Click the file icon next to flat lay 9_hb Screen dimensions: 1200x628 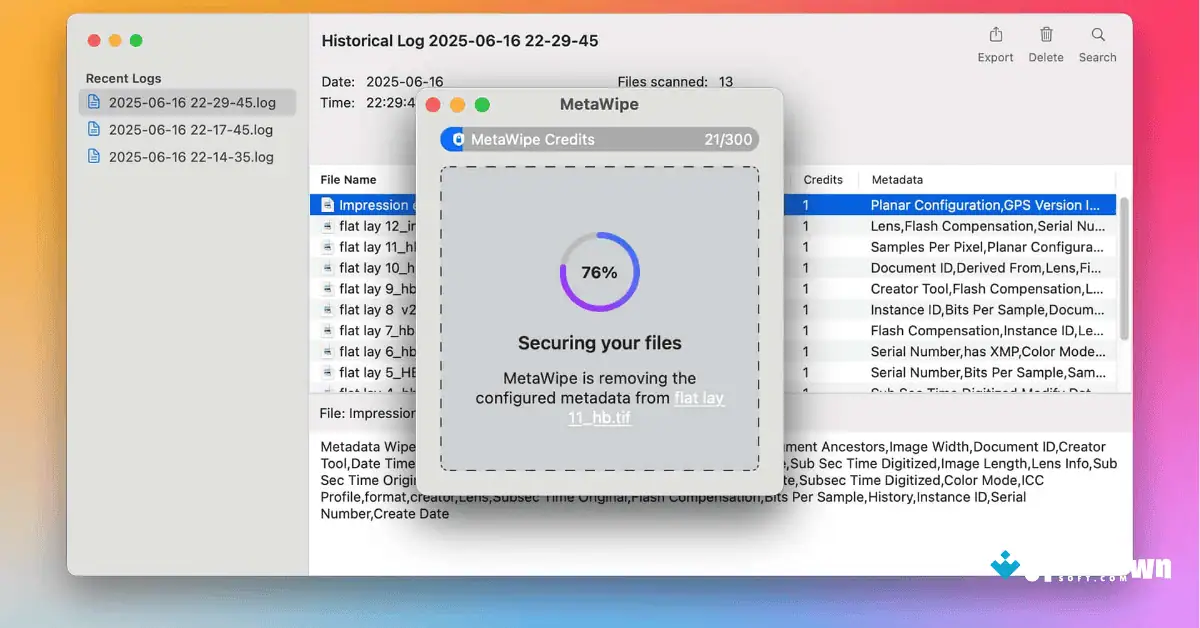tap(328, 288)
